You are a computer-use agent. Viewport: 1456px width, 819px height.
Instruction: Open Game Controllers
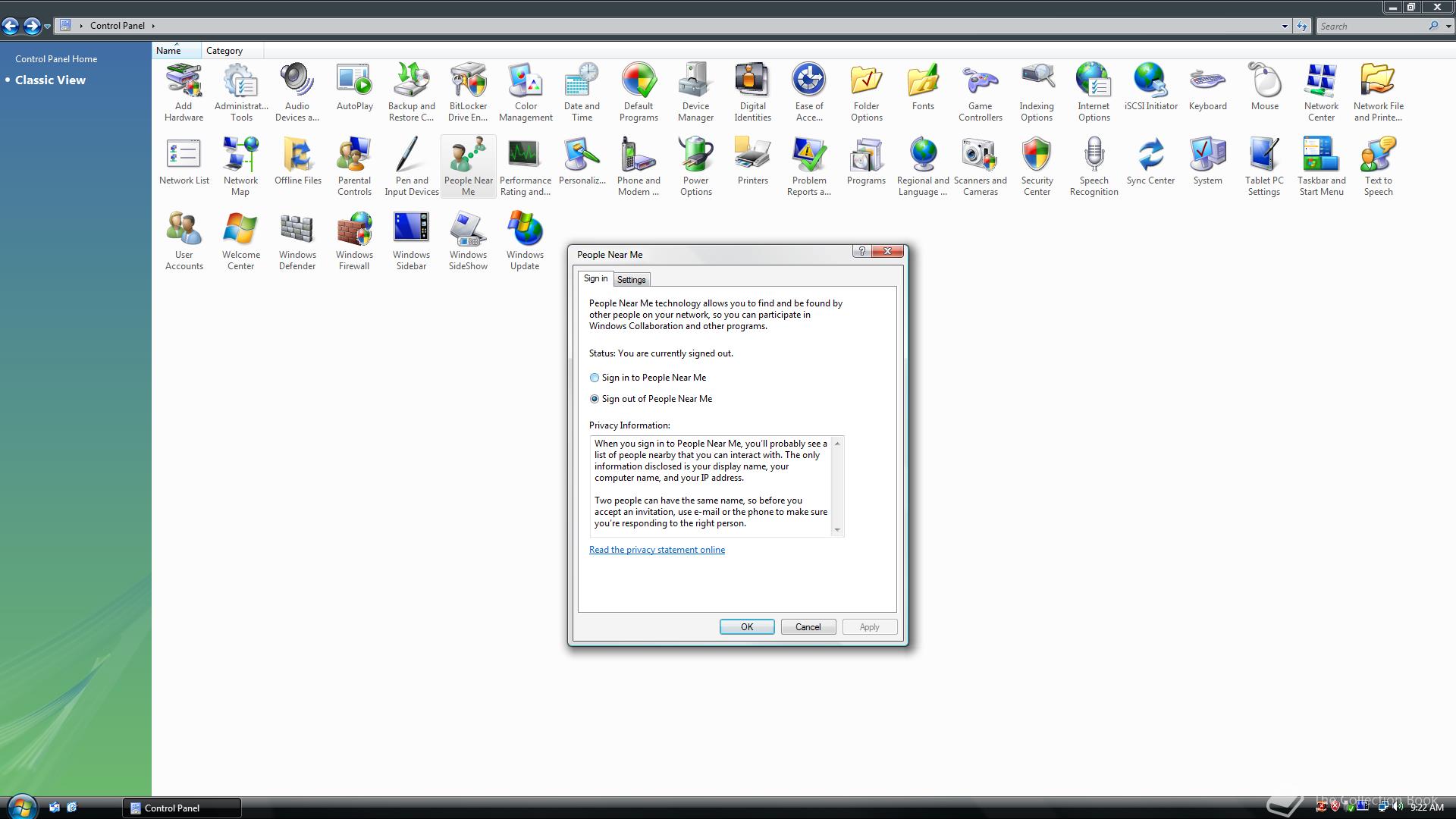coord(980,92)
